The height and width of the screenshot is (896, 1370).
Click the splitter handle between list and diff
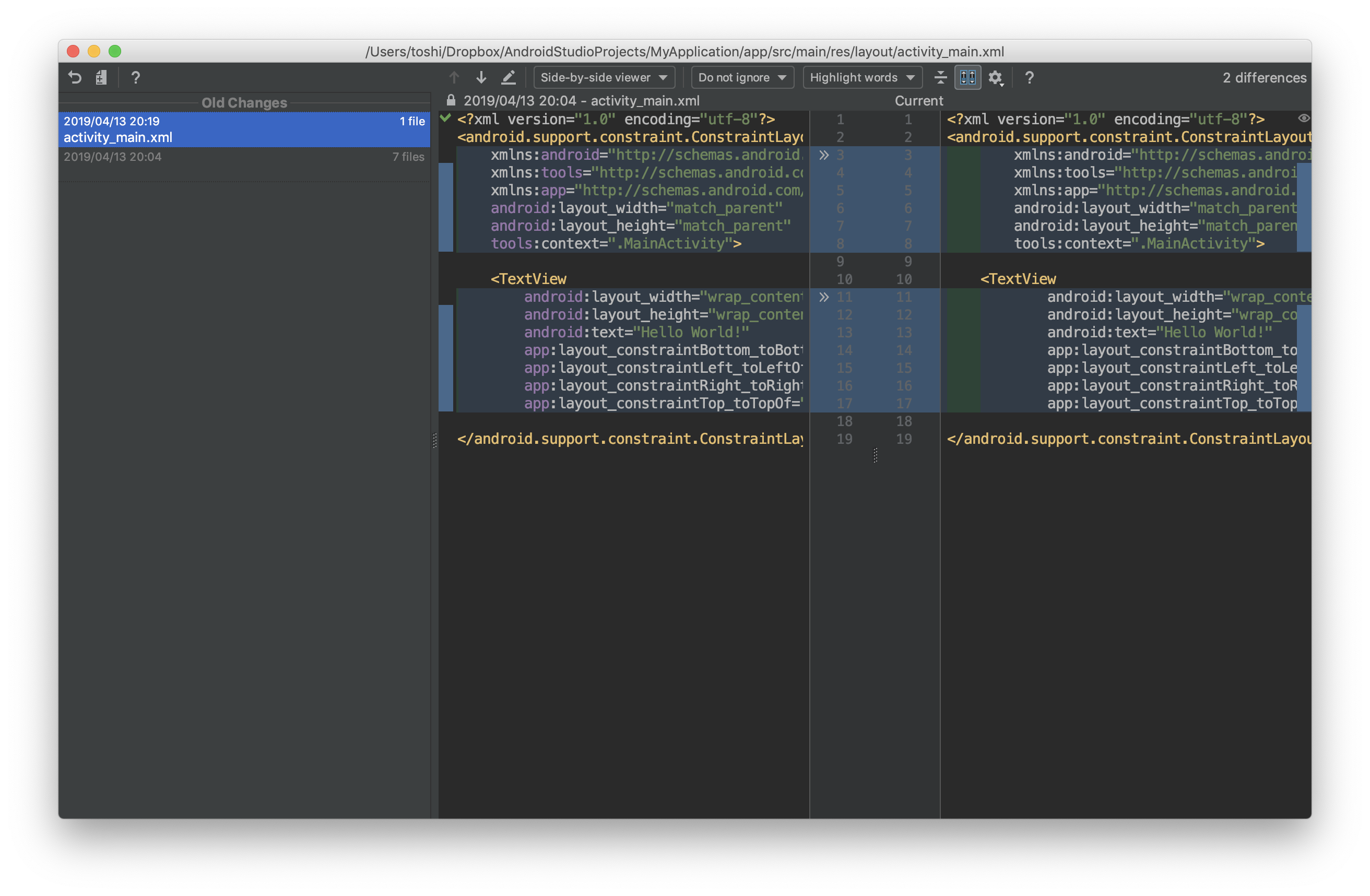click(x=434, y=441)
